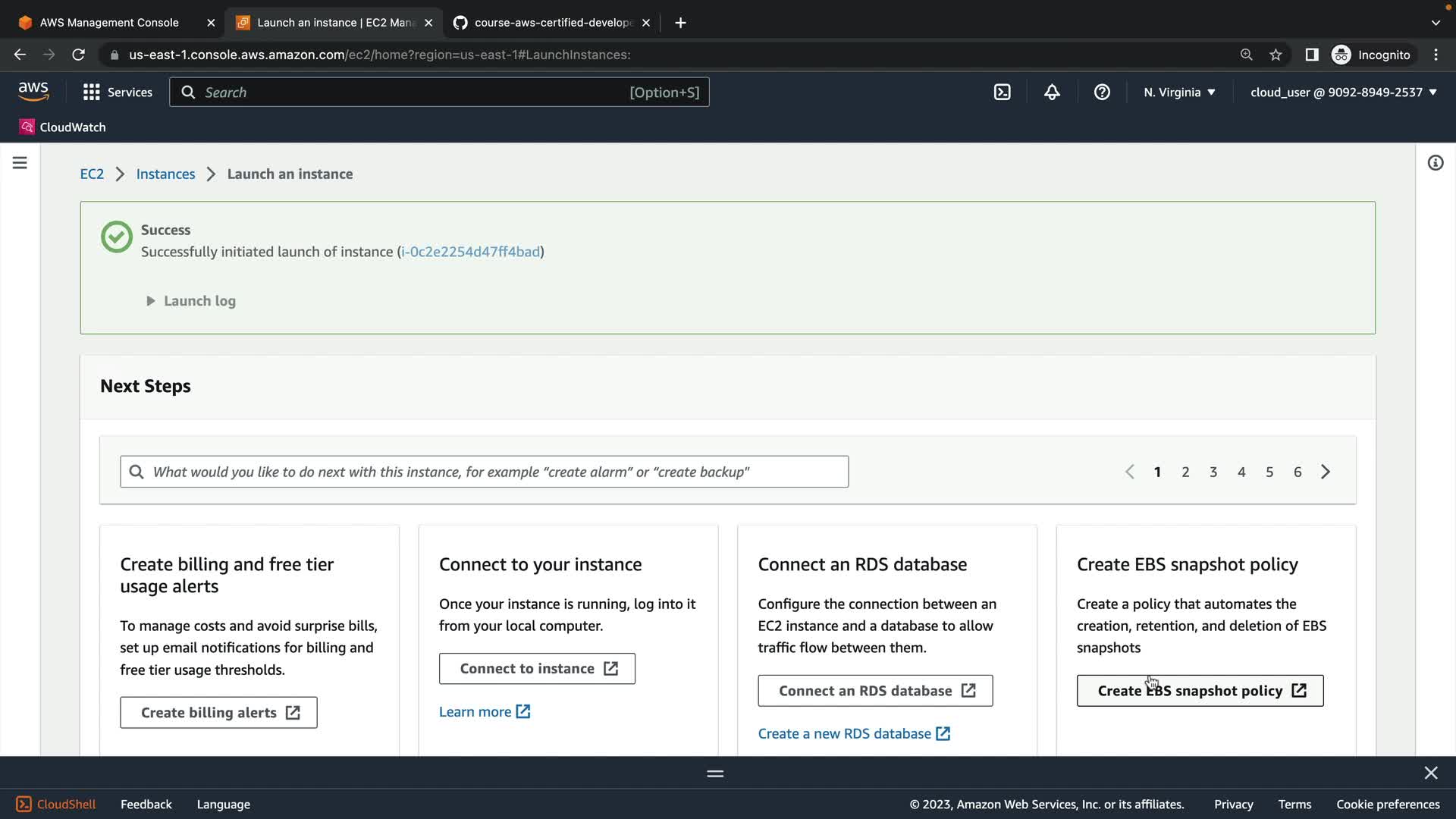Open the Services grid menu
The height and width of the screenshot is (819, 1456).
coord(117,93)
